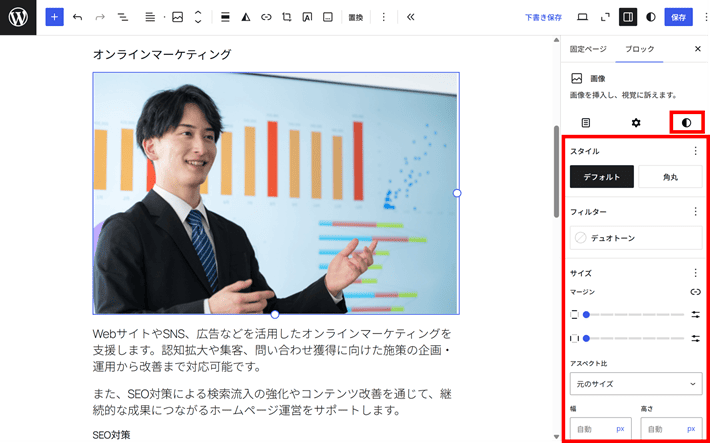The height and width of the screenshot is (443, 710).
Task: Open the gear settings tab in block sidebar
Action: click(x=636, y=123)
